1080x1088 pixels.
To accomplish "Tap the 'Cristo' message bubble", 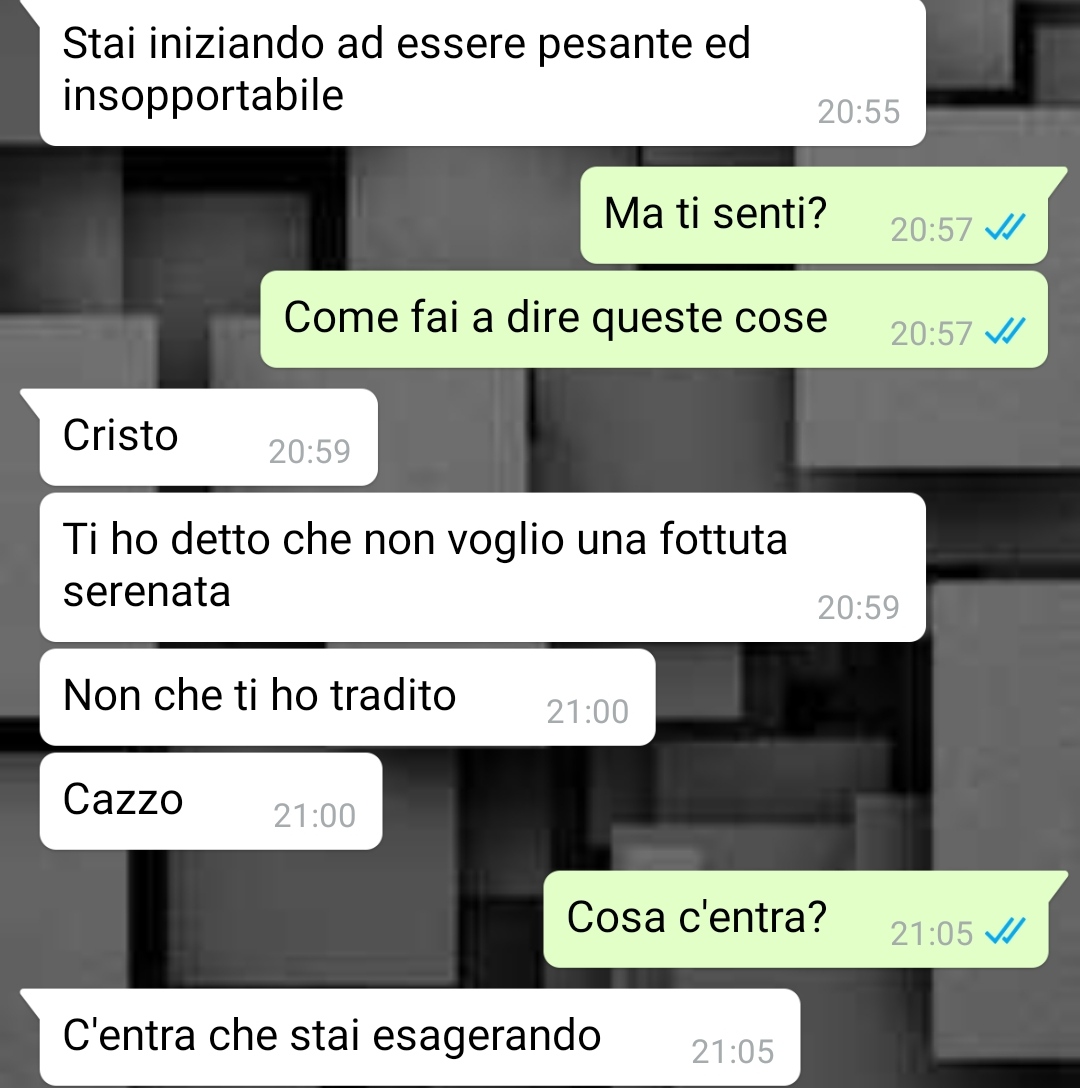I will pos(208,437).
